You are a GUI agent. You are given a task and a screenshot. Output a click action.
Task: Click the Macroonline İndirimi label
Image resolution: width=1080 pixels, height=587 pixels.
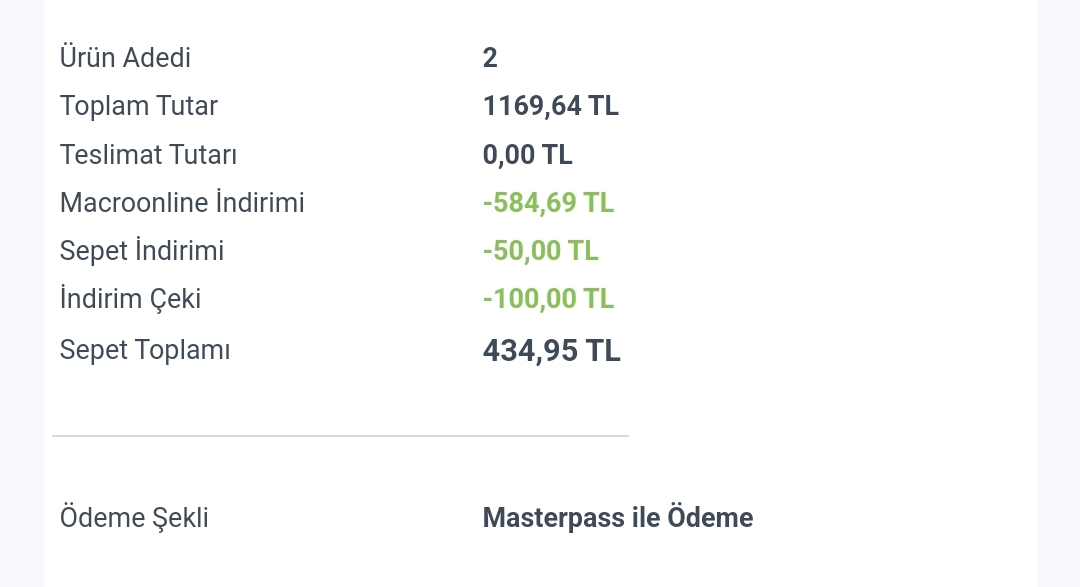(182, 203)
